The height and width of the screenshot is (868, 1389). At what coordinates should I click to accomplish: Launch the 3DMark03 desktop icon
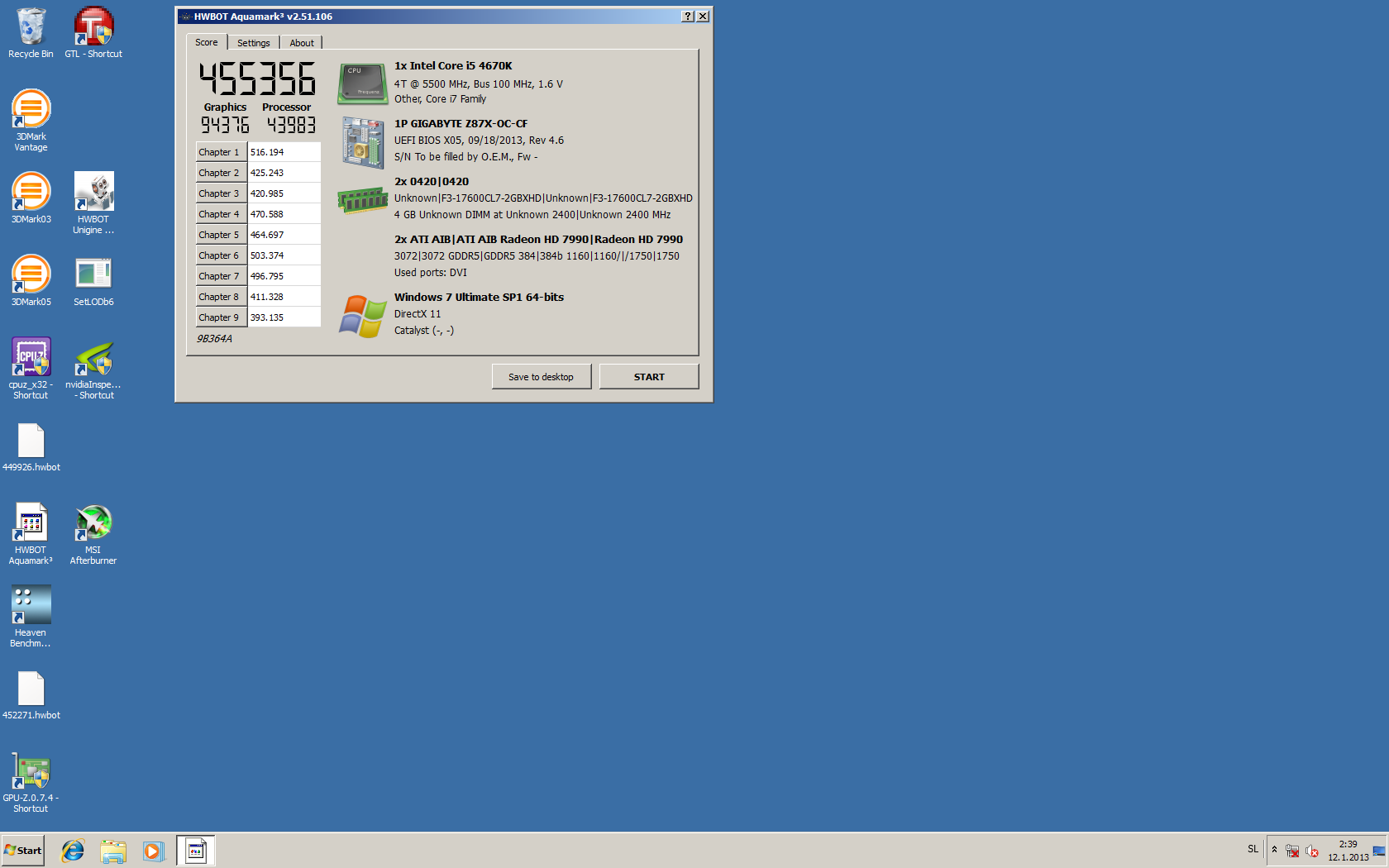click(31, 198)
